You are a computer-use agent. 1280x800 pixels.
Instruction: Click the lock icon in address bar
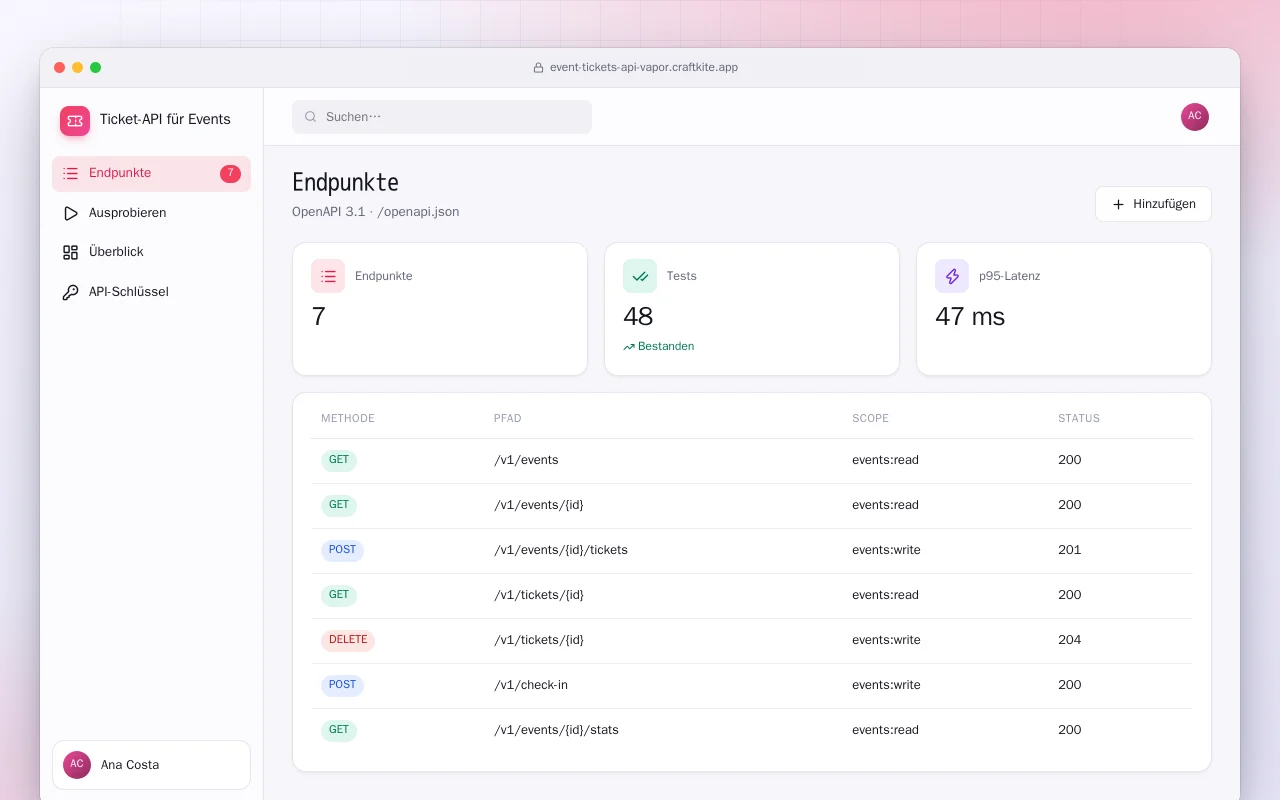[540, 68]
